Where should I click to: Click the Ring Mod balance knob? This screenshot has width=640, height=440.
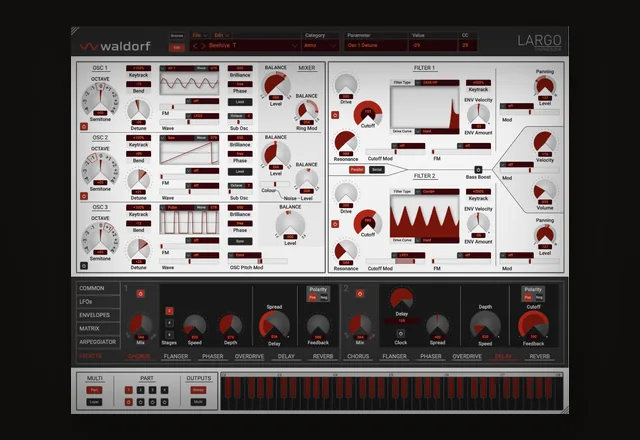click(x=307, y=112)
